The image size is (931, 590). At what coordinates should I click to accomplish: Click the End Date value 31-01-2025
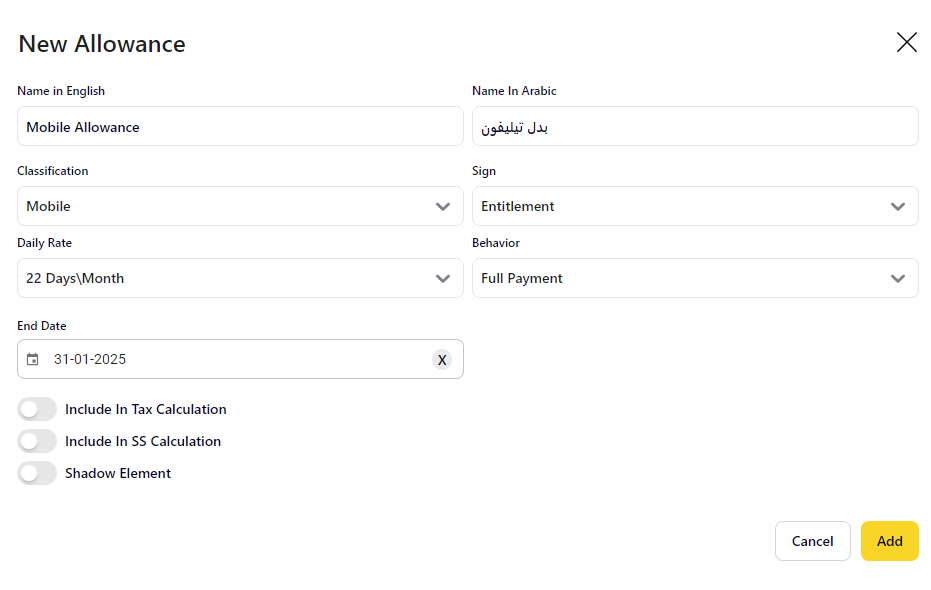click(90, 359)
